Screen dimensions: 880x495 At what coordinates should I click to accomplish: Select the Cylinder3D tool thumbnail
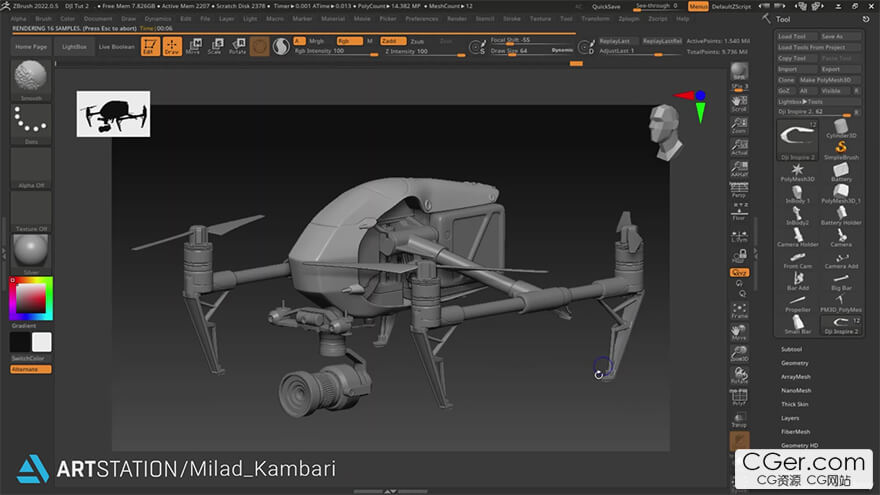point(841,129)
